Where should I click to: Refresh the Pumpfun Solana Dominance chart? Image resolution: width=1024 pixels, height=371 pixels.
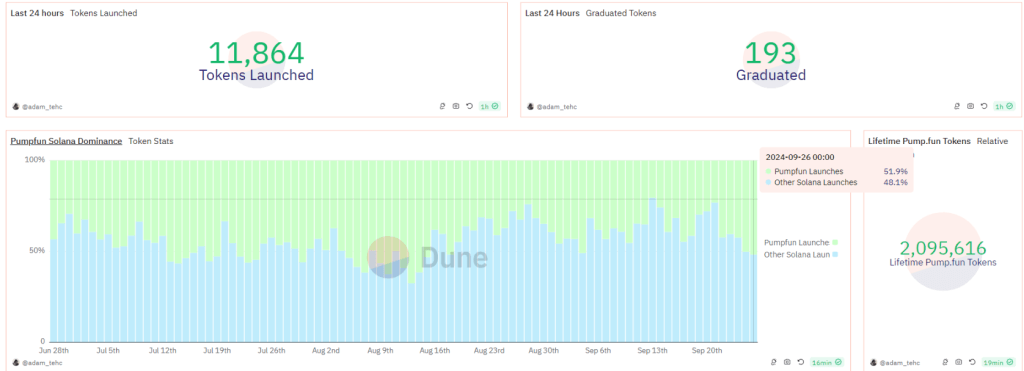point(801,361)
